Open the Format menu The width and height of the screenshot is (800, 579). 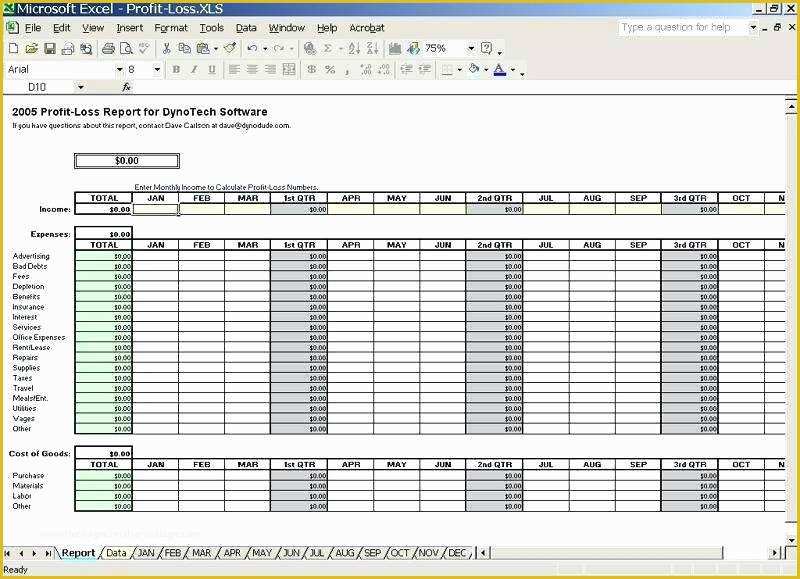point(171,28)
